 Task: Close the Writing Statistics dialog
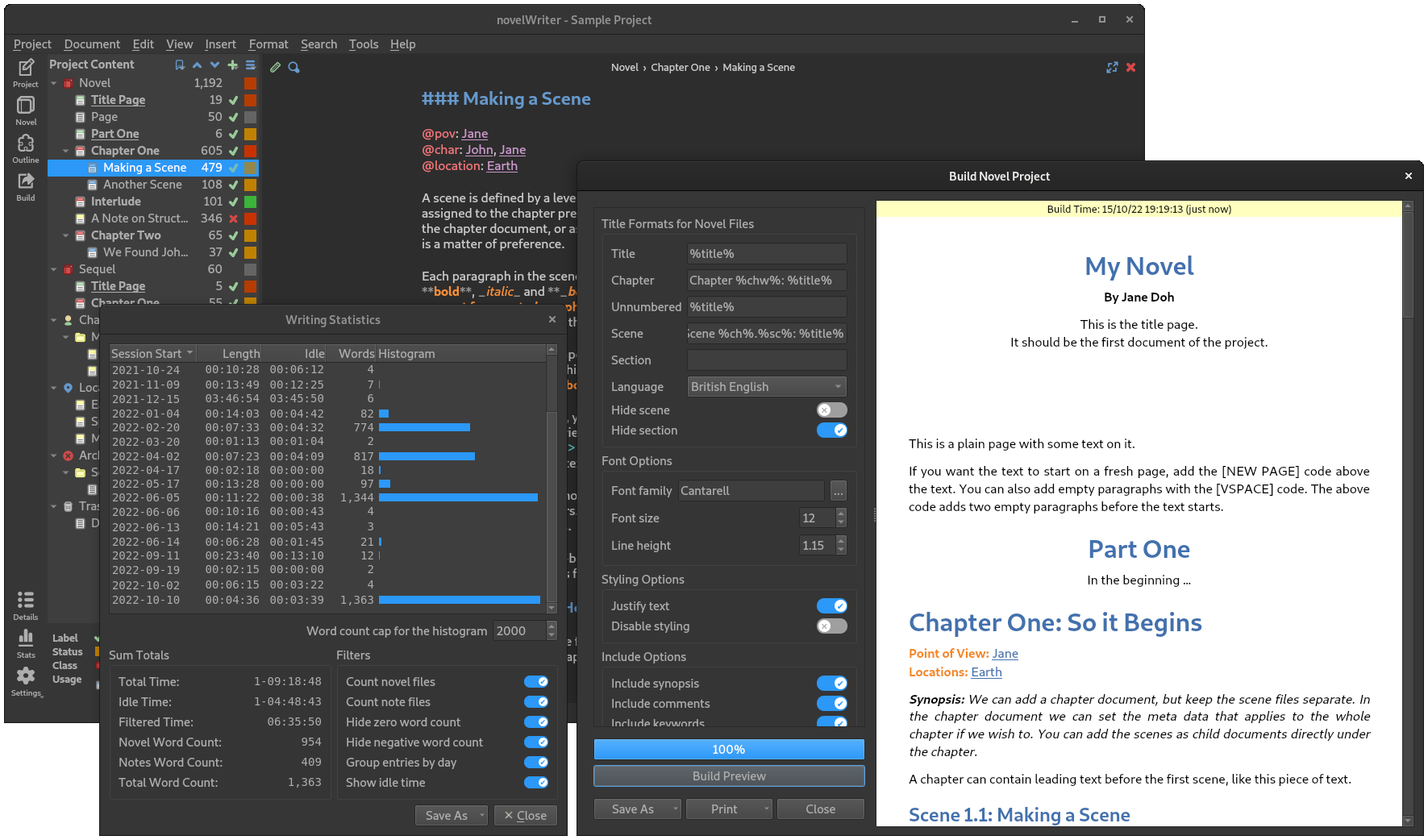coord(552,319)
